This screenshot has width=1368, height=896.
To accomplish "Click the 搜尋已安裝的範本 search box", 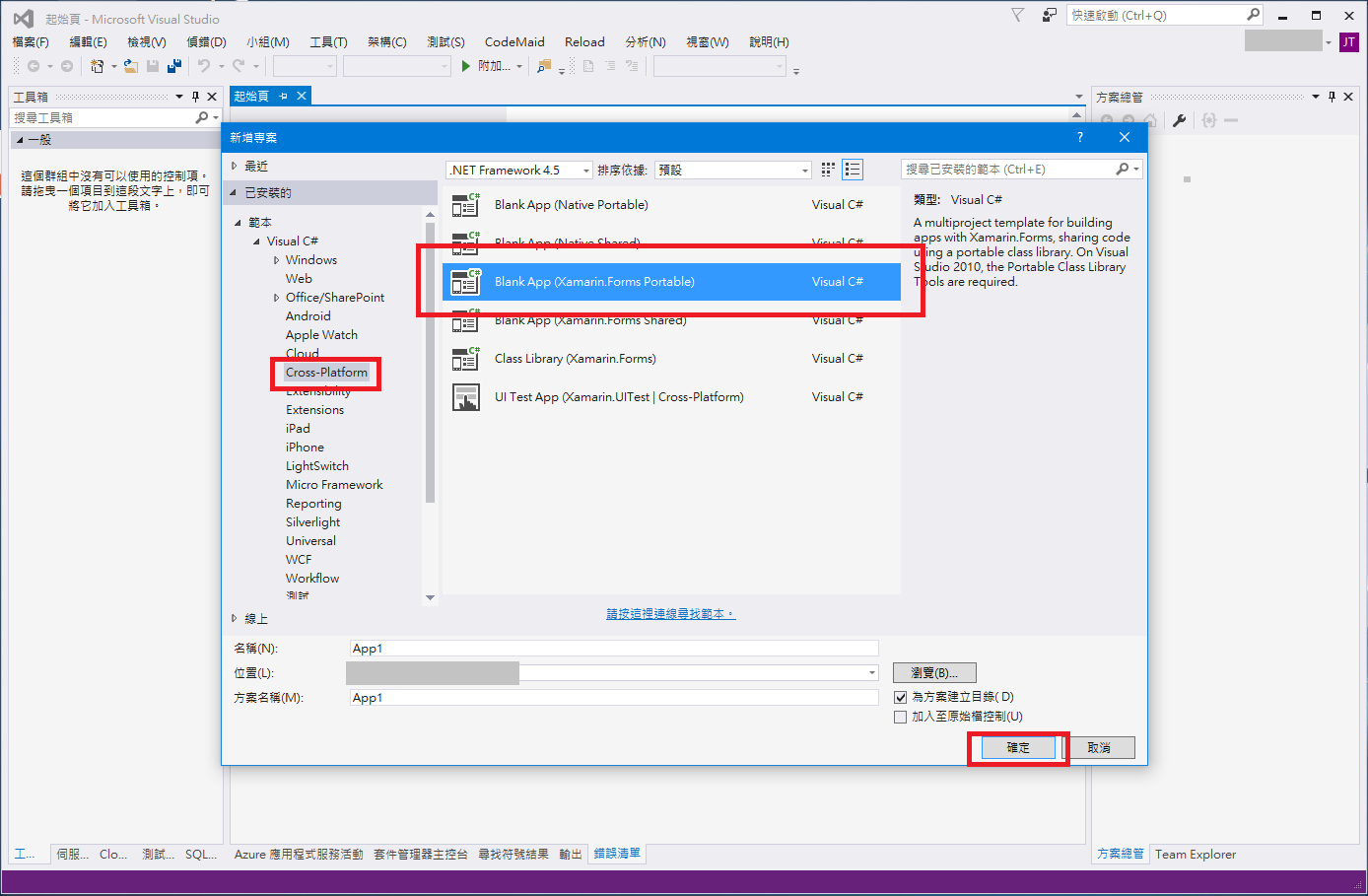I will click(x=1021, y=170).
